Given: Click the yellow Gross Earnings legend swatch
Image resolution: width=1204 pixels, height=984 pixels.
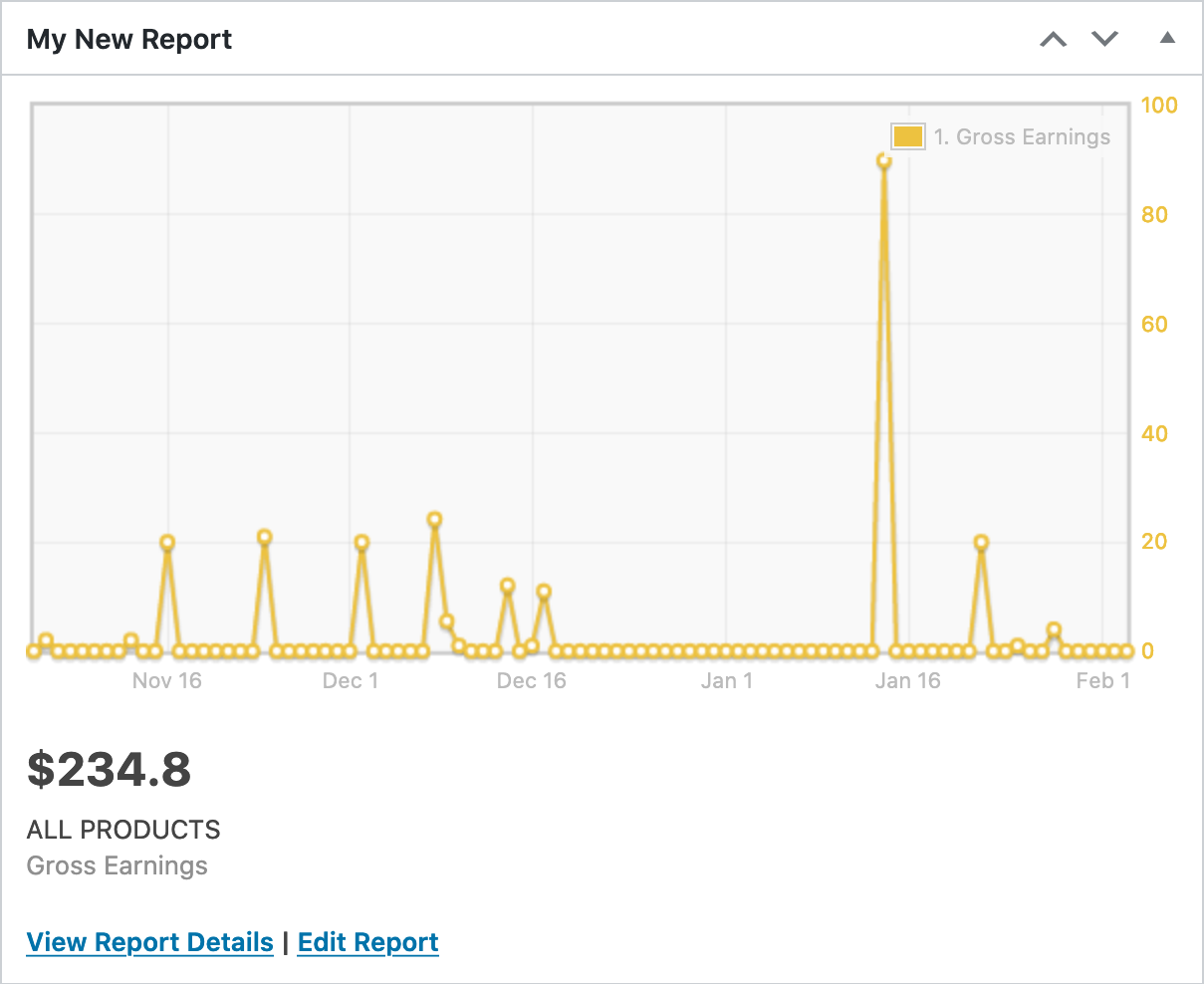Looking at the screenshot, I should pos(907,137).
